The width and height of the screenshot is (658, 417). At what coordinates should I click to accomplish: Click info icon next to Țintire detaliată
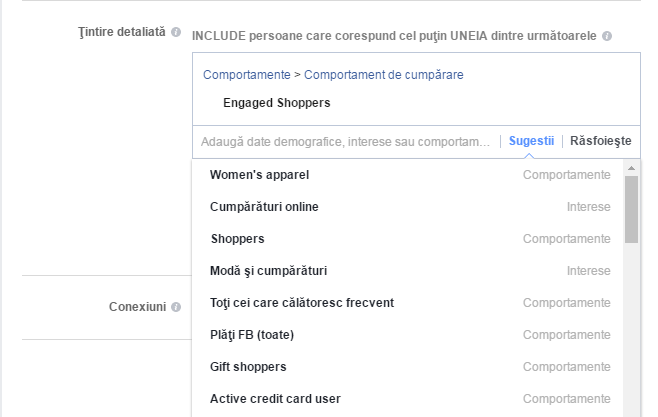point(176,33)
